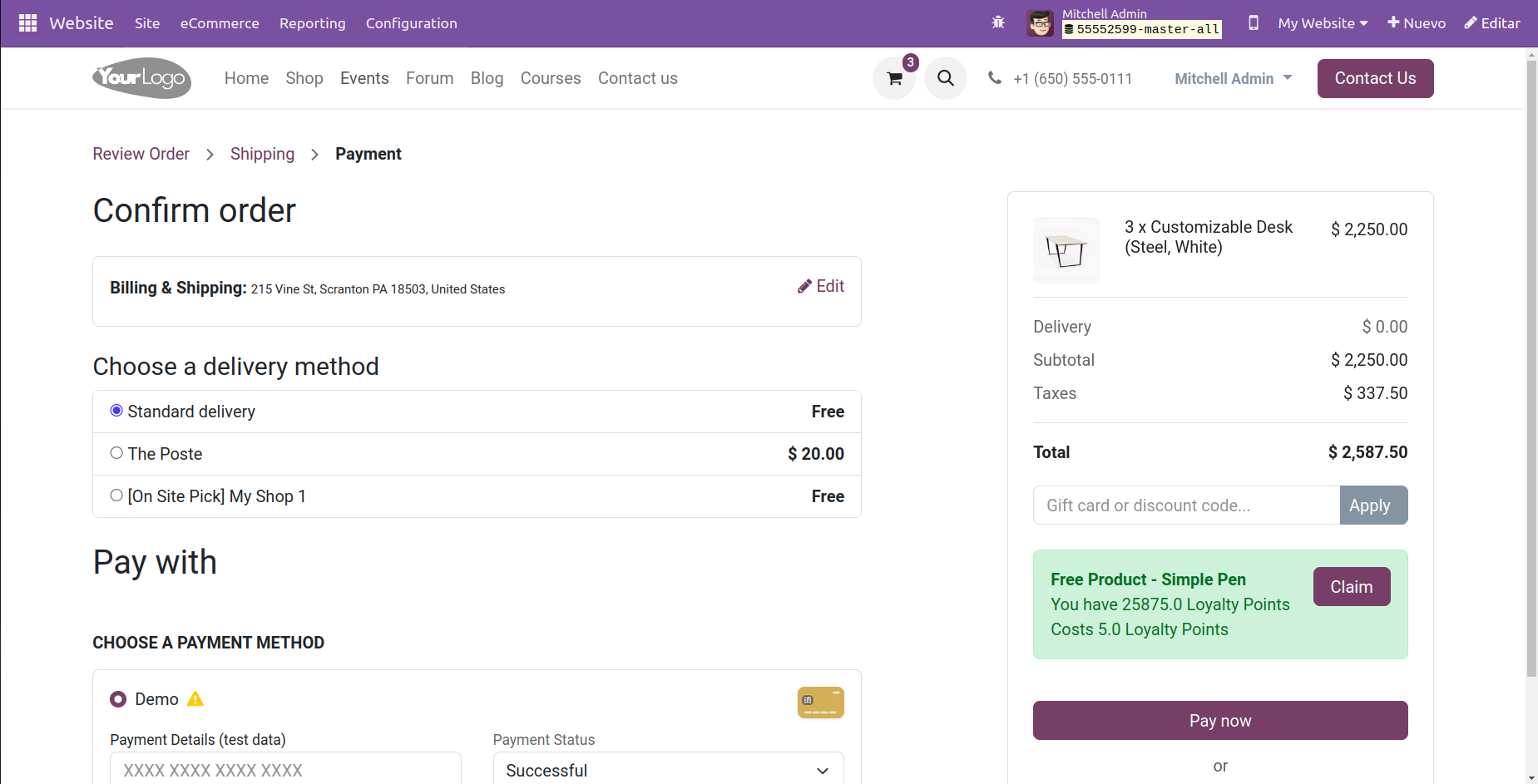Expand the My Website switcher dropdown
This screenshot has width=1538, height=784.
(1323, 23)
